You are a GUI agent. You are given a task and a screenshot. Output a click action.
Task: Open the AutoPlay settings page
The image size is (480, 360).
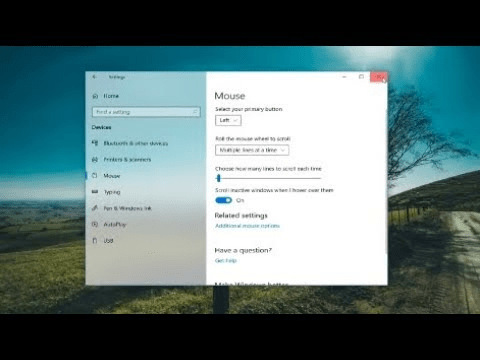tap(115, 225)
